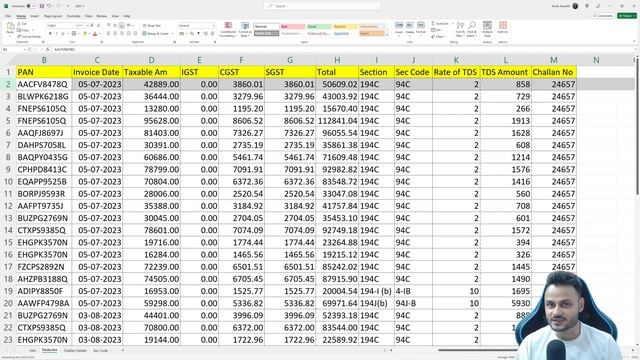Select taxable amount 42889.00
The width and height of the screenshot is (640, 360).
[151, 84]
